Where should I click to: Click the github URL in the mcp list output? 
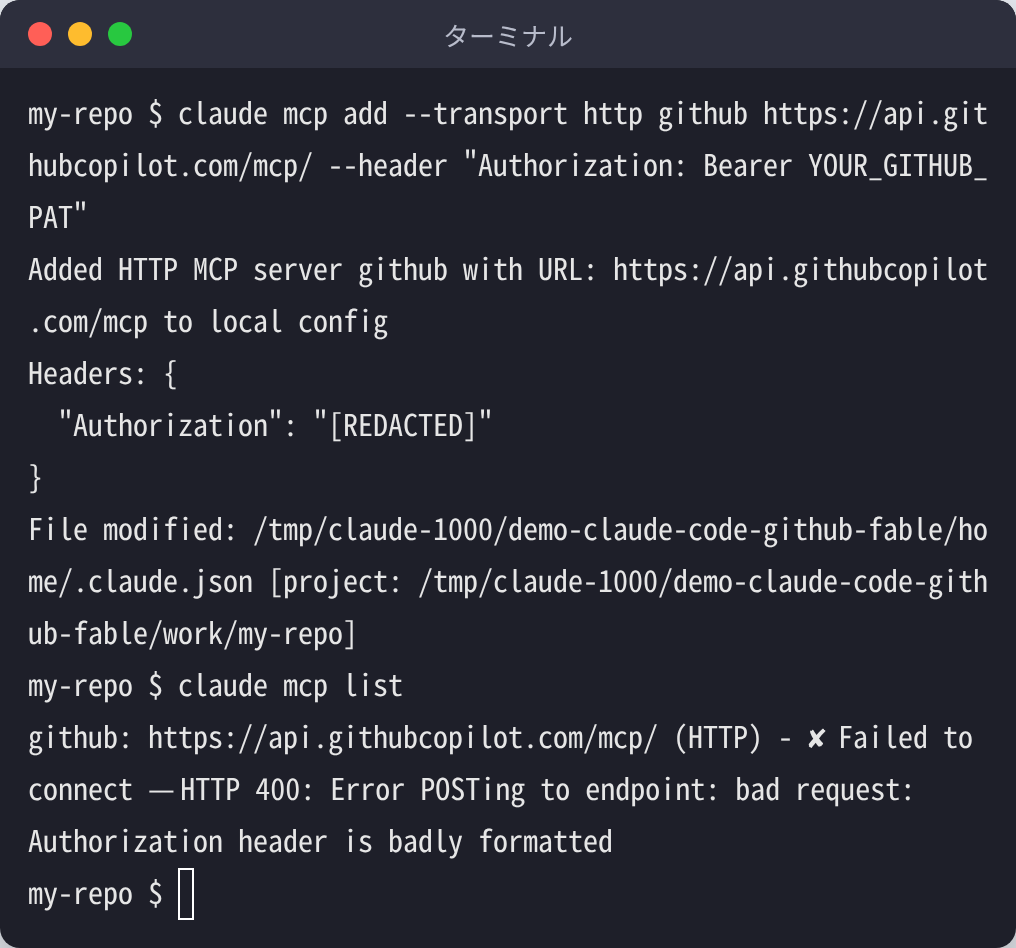[x=402, y=738]
